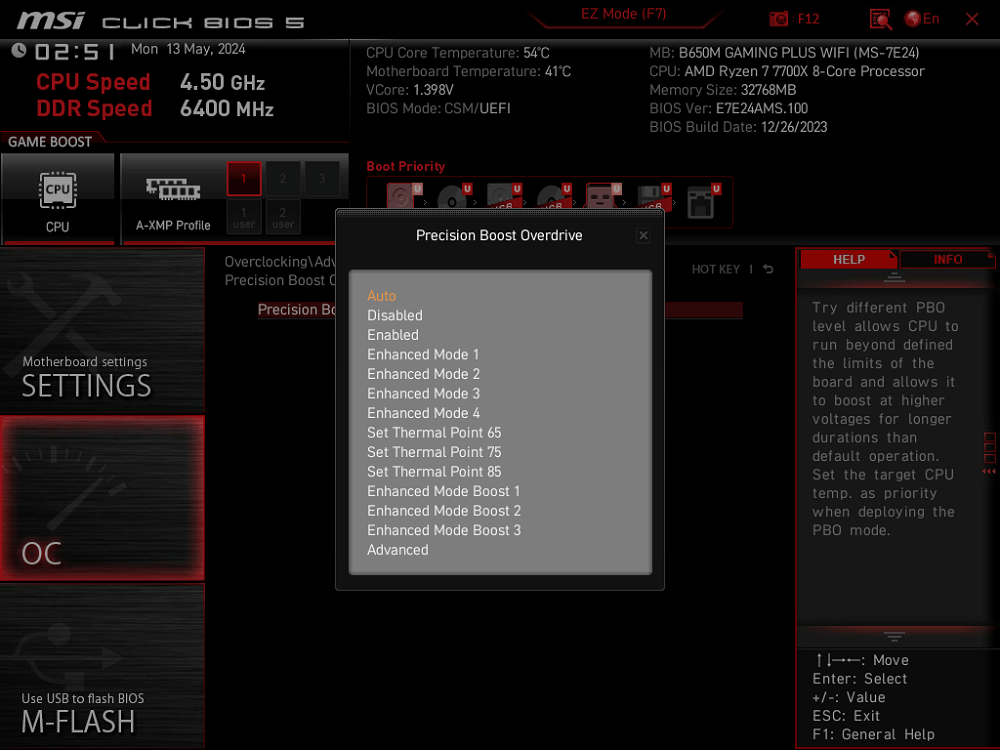Open the Motherboard SETTINGS section
This screenshot has height=750, width=1000.
point(102,330)
